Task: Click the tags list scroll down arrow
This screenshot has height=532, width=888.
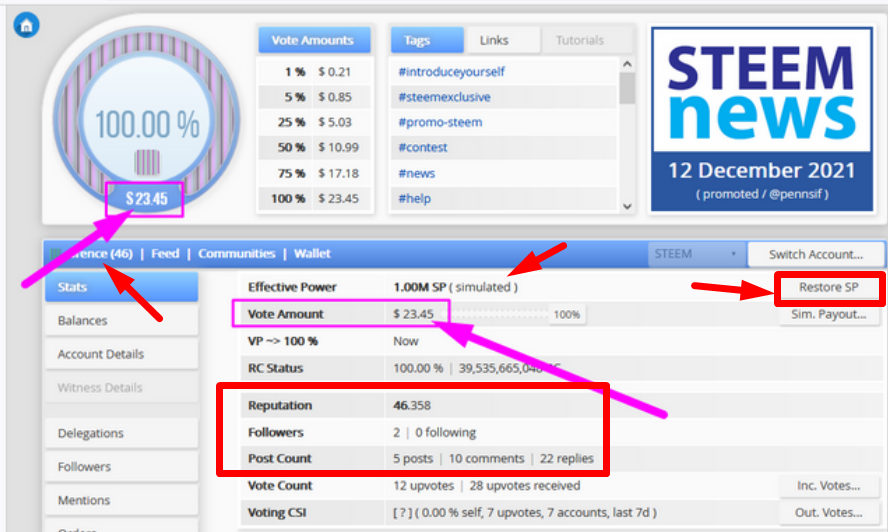Action: coord(627,206)
